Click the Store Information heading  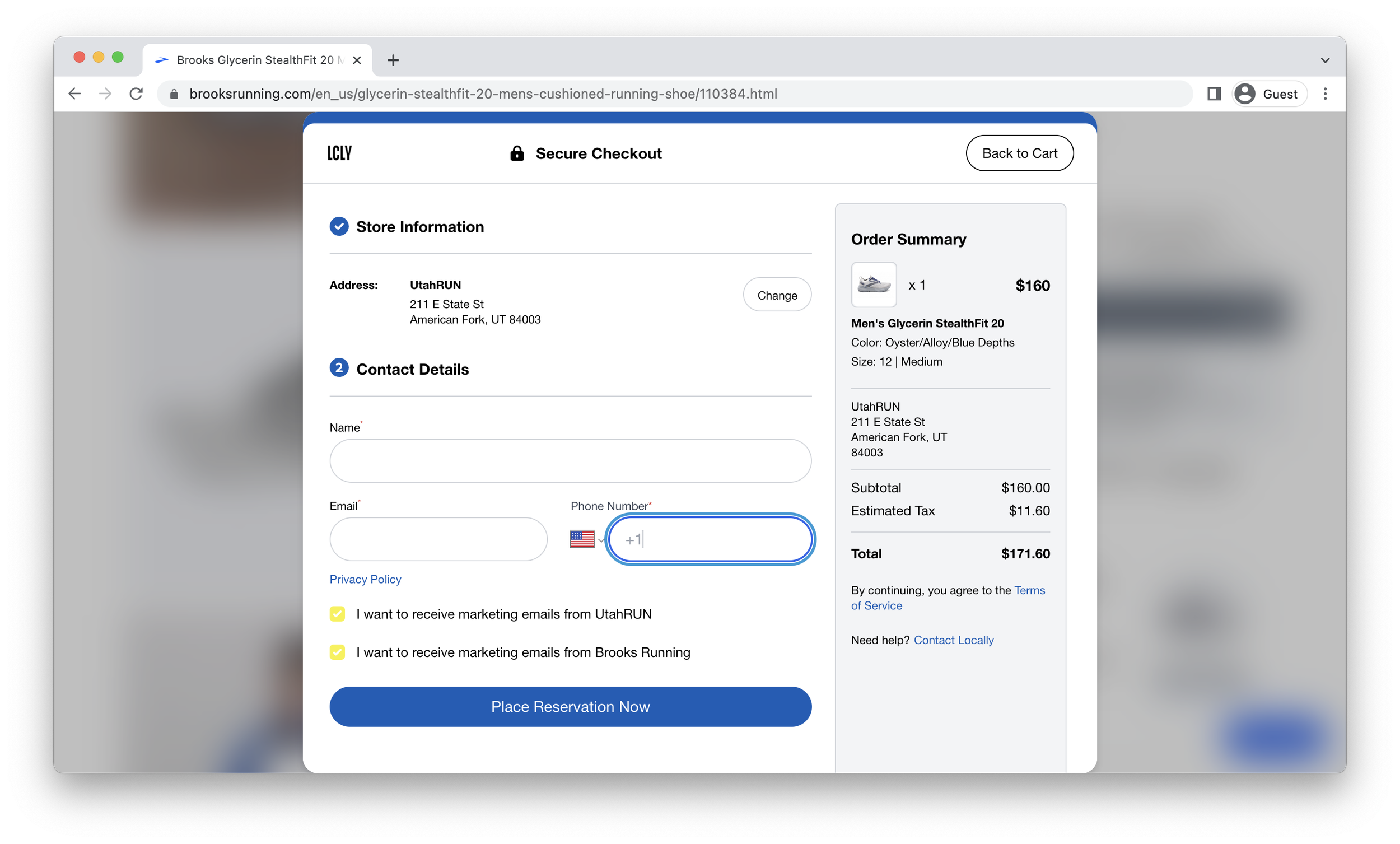(420, 227)
